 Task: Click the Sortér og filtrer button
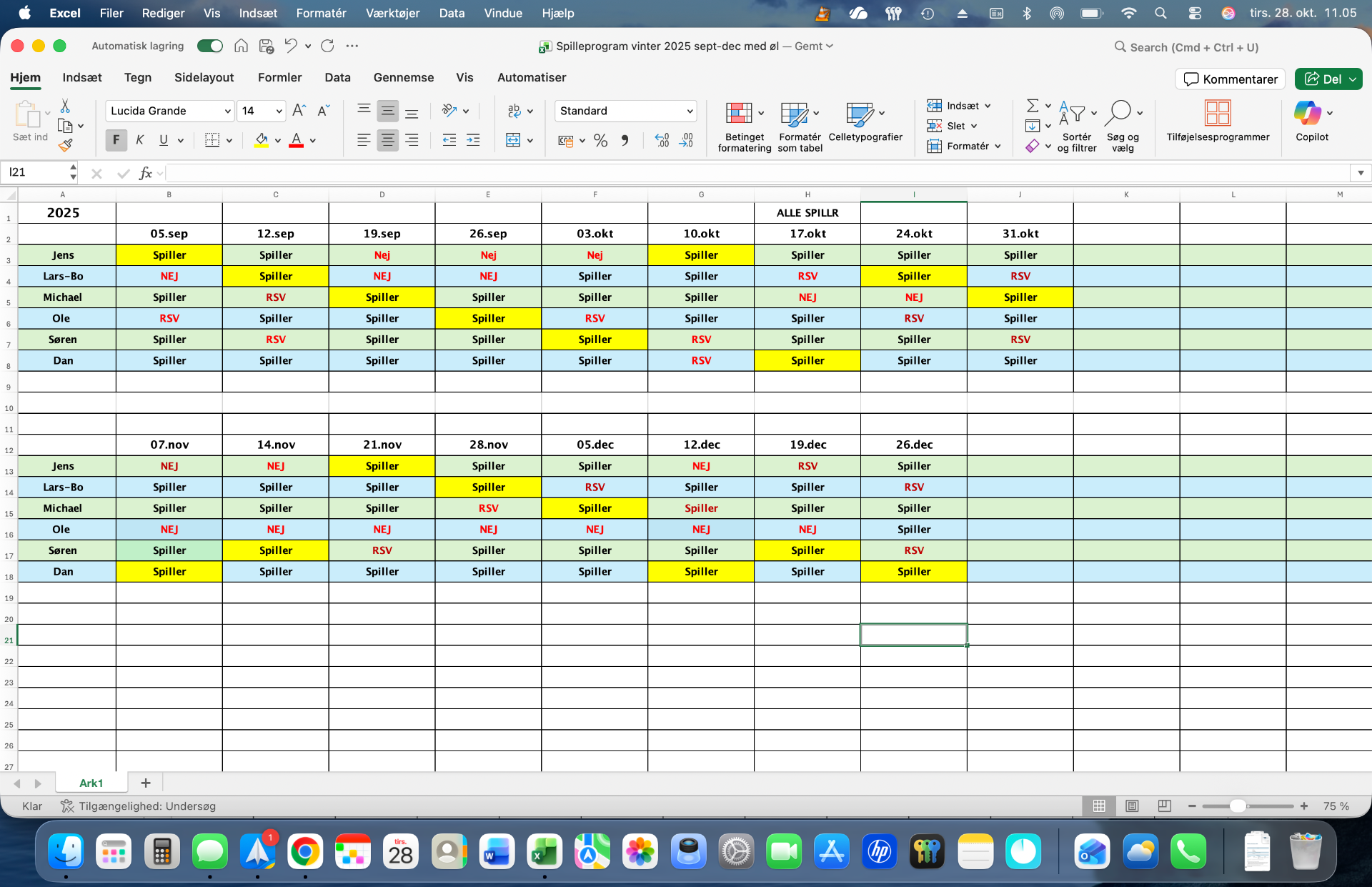tap(1076, 126)
